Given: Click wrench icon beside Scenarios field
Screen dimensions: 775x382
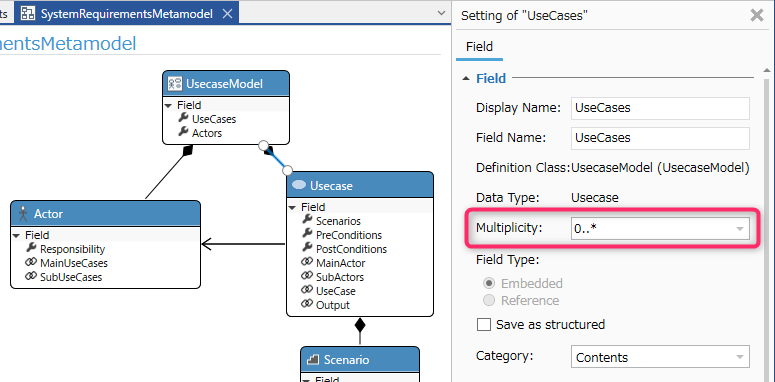Looking at the screenshot, I should pos(307,220).
